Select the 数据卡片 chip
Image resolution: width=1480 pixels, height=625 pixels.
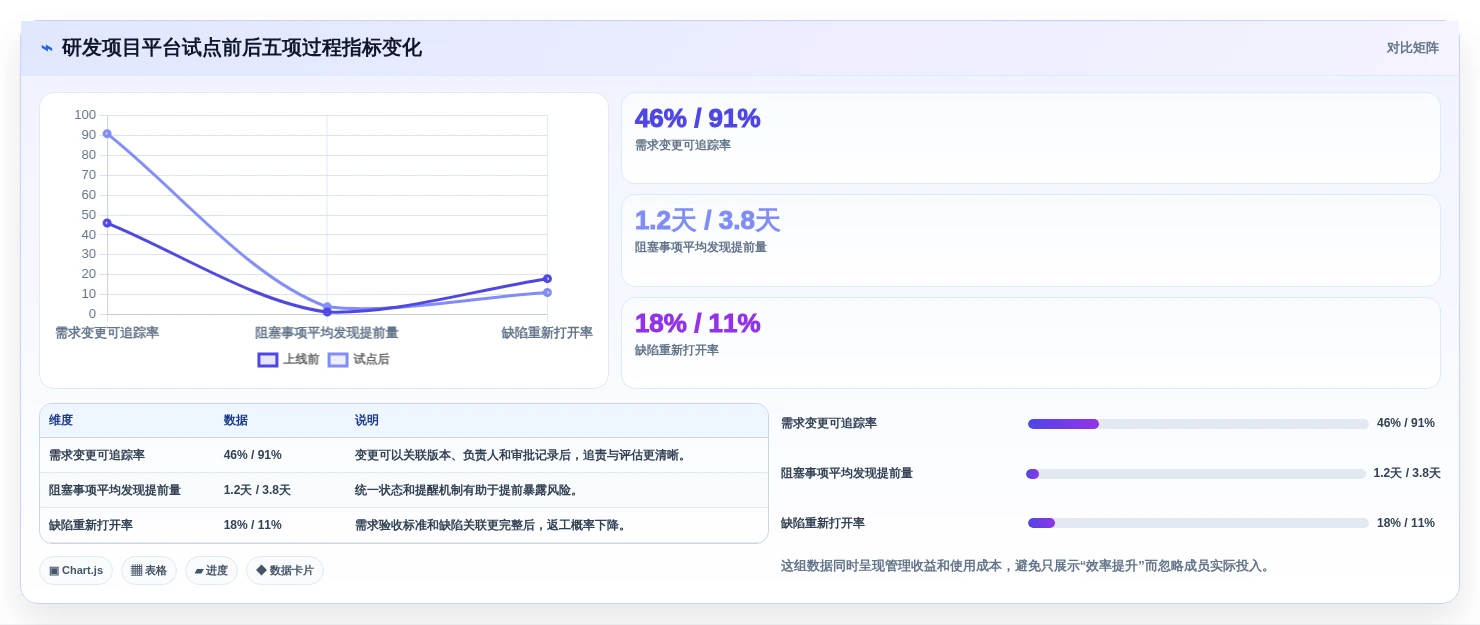[285, 571]
